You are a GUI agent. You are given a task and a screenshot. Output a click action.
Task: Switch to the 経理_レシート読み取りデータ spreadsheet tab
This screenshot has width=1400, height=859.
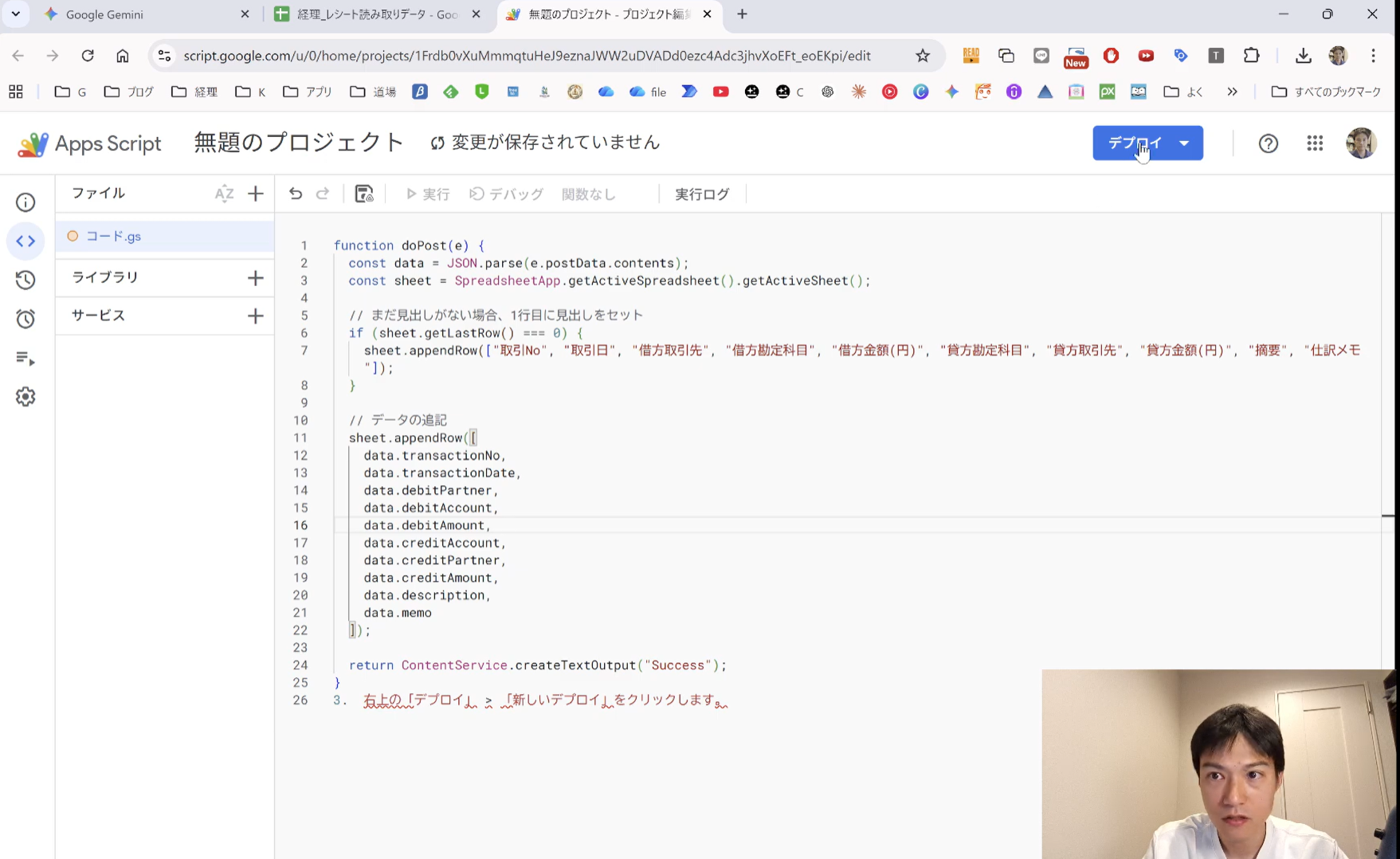(377, 14)
